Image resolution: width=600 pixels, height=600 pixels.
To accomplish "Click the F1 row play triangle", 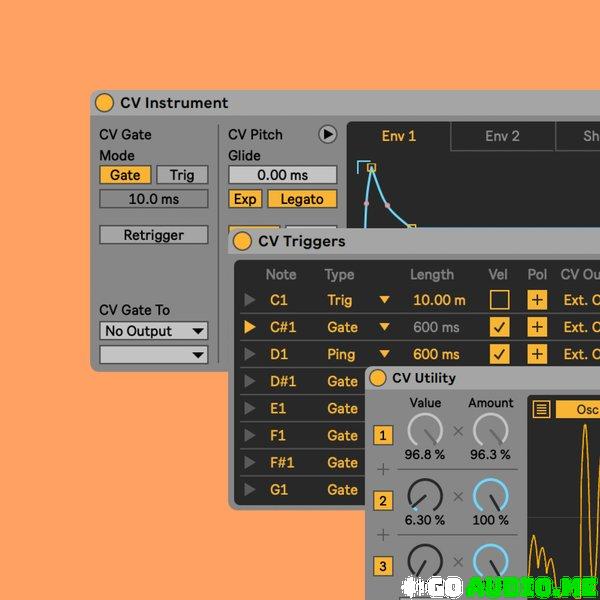I will coord(249,435).
